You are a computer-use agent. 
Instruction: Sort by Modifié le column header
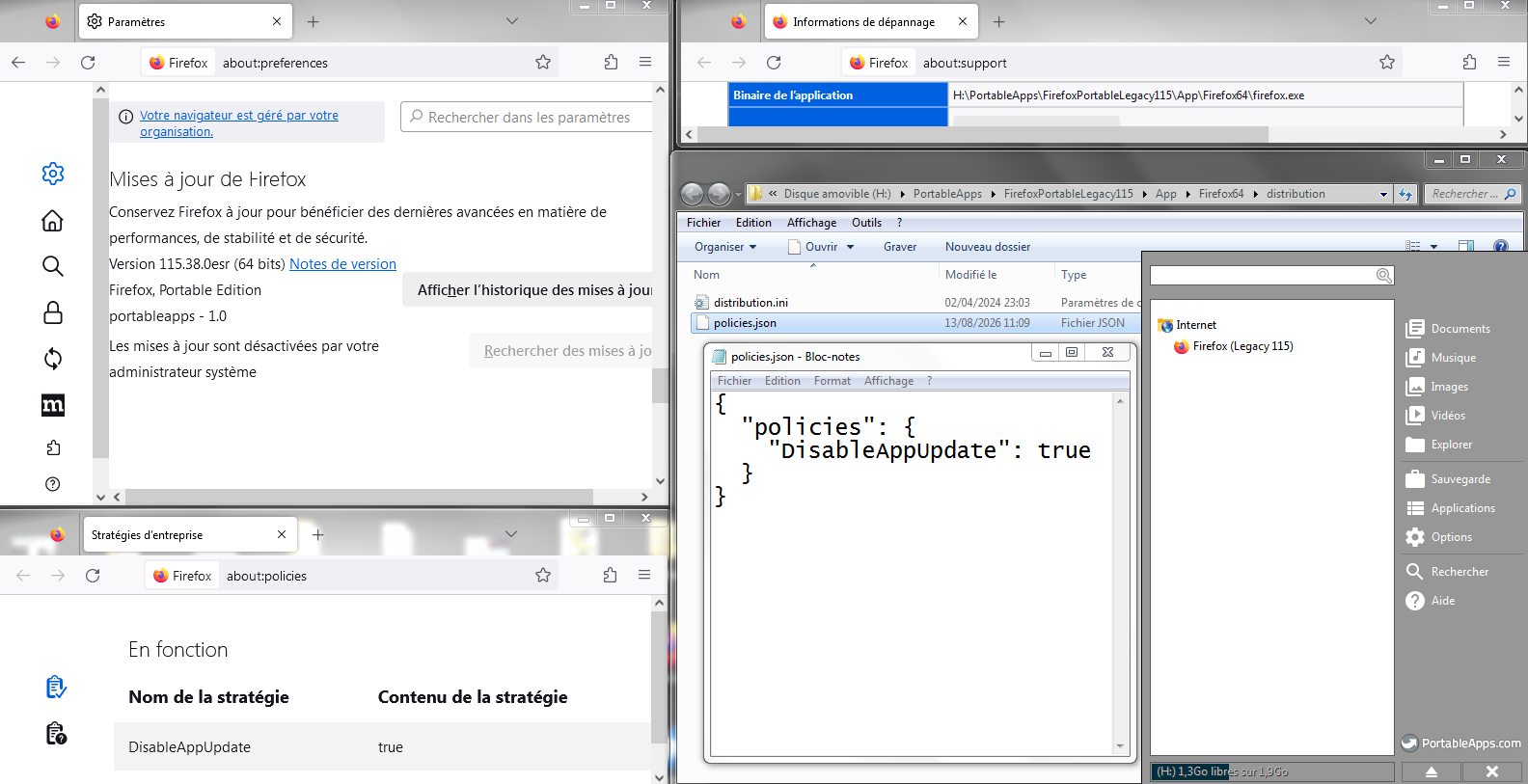996,275
